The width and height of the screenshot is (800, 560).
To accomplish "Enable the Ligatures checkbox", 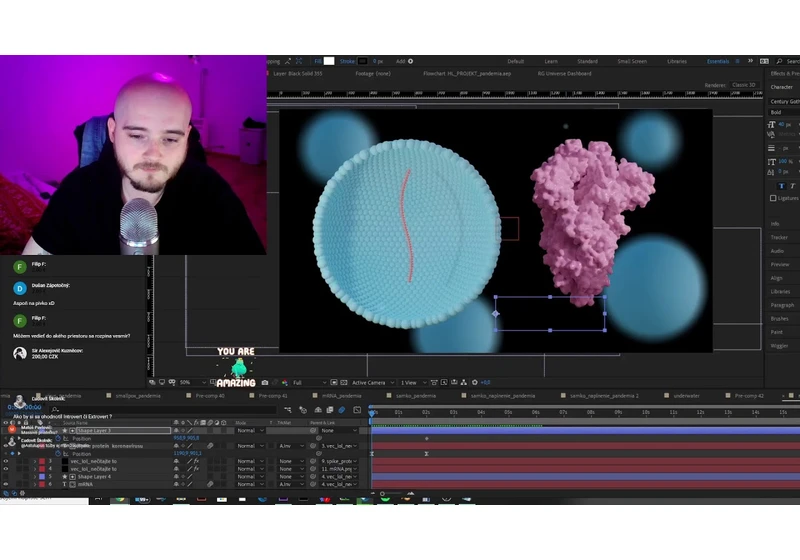I will tap(773, 198).
